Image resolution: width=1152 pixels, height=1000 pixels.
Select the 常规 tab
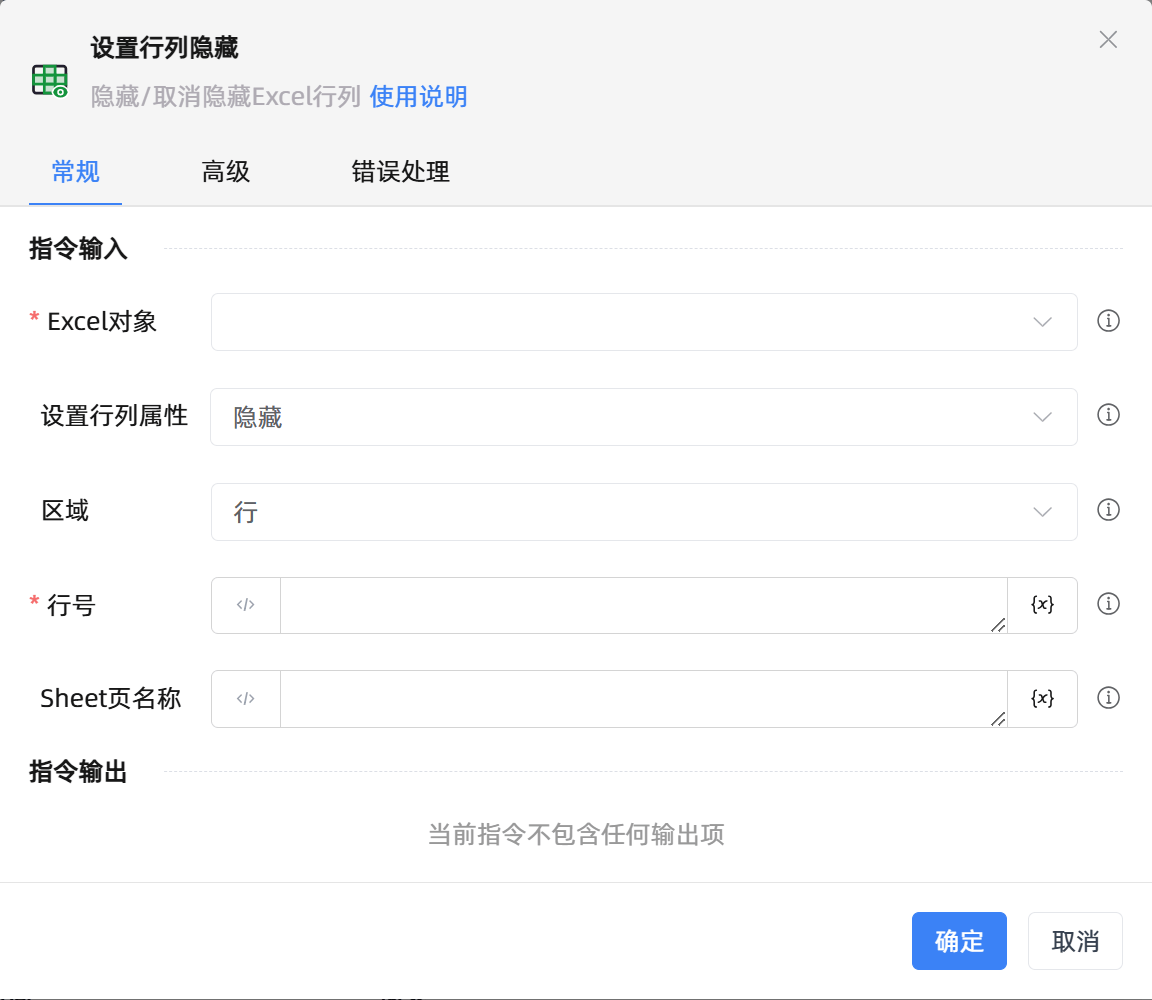76,172
